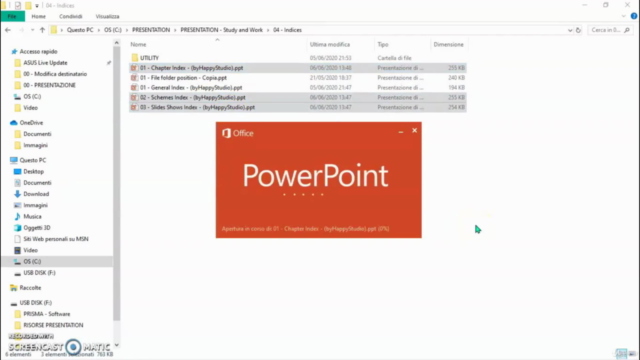Click PowerPoint icon of 01 - General Index file
Image resolution: width=640 pixels, height=360 pixels.
[134, 87]
